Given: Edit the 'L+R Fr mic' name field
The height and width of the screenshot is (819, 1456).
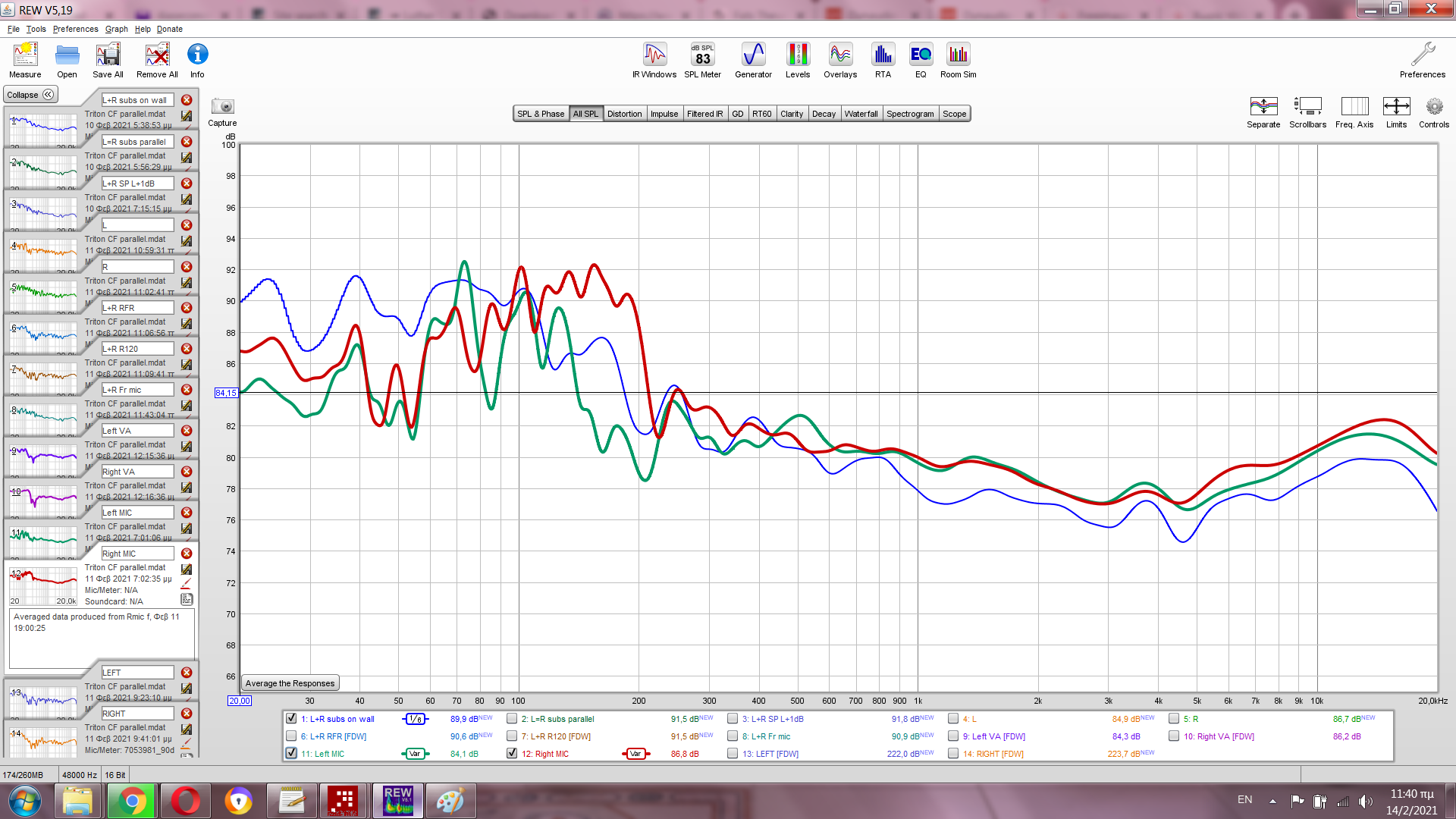Looking at the screenshot, I should [x=138, y=390].
